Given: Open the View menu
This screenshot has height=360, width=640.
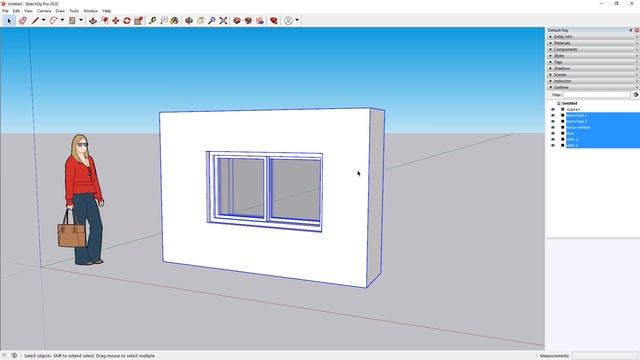Looking at the screenshot, I should point(29,11).
